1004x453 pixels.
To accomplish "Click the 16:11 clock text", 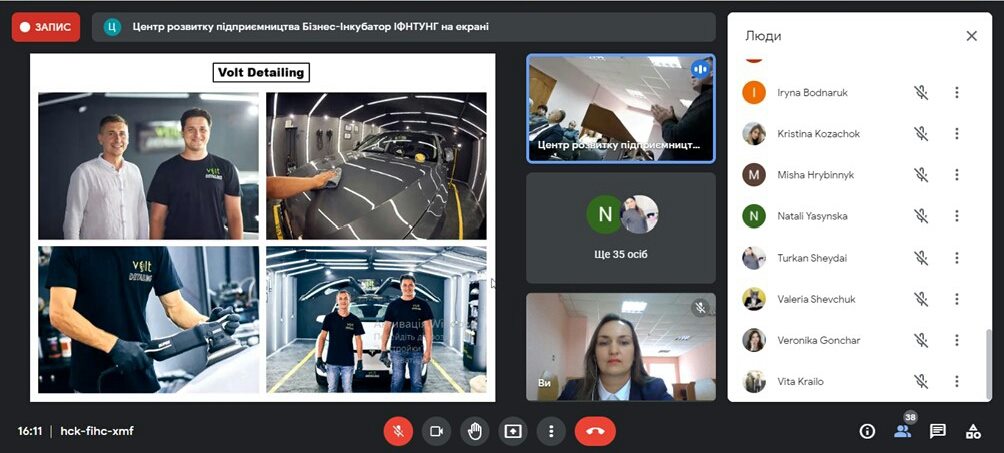I will [x=29, y=431].
